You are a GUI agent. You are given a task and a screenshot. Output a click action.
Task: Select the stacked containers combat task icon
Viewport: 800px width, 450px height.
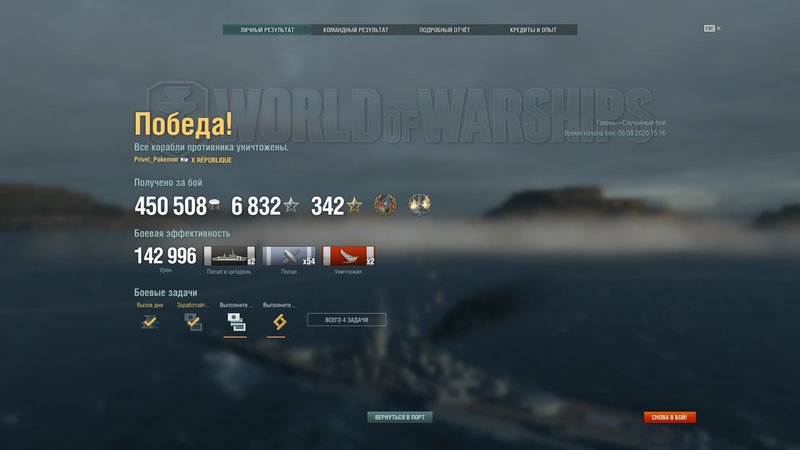point(236,322)
